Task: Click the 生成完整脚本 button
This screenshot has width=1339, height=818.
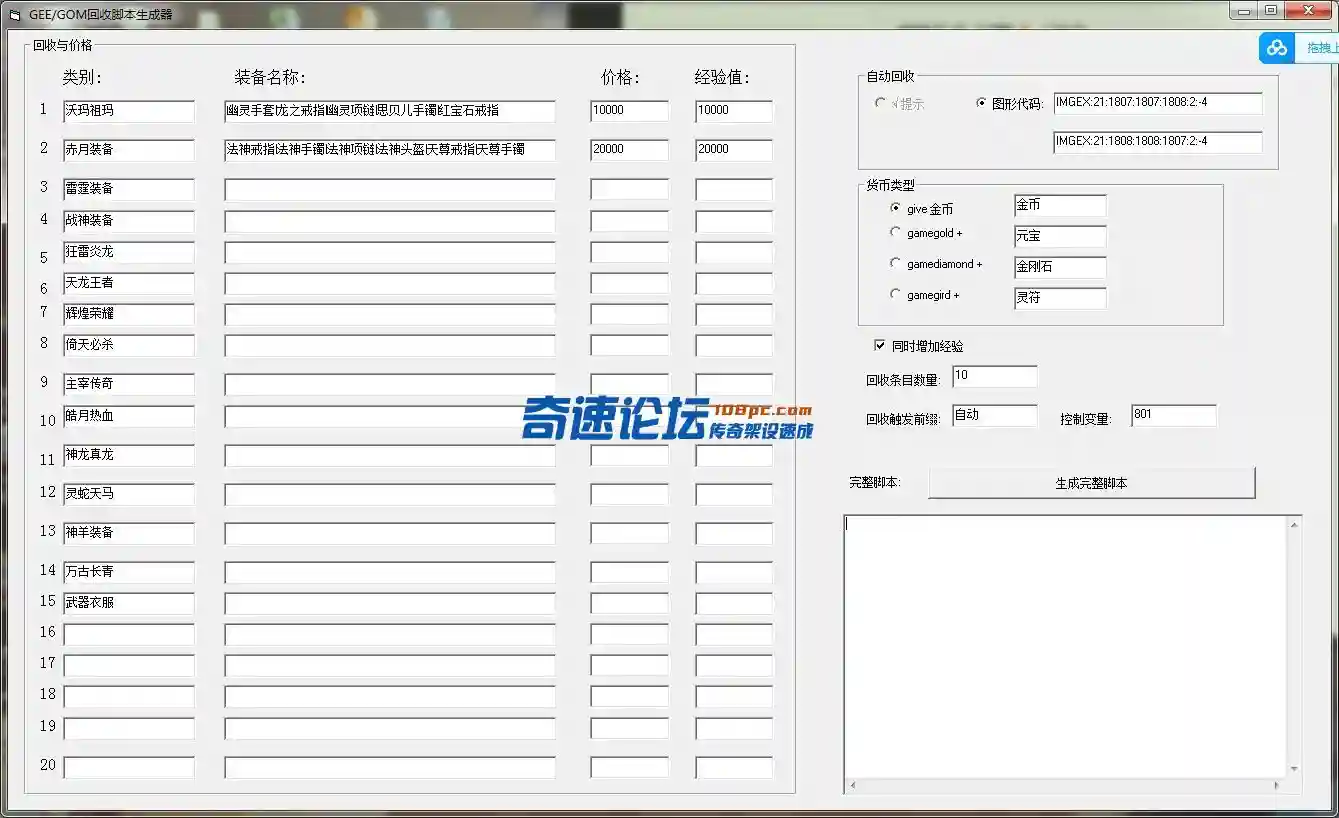Action: [1091, 483]
